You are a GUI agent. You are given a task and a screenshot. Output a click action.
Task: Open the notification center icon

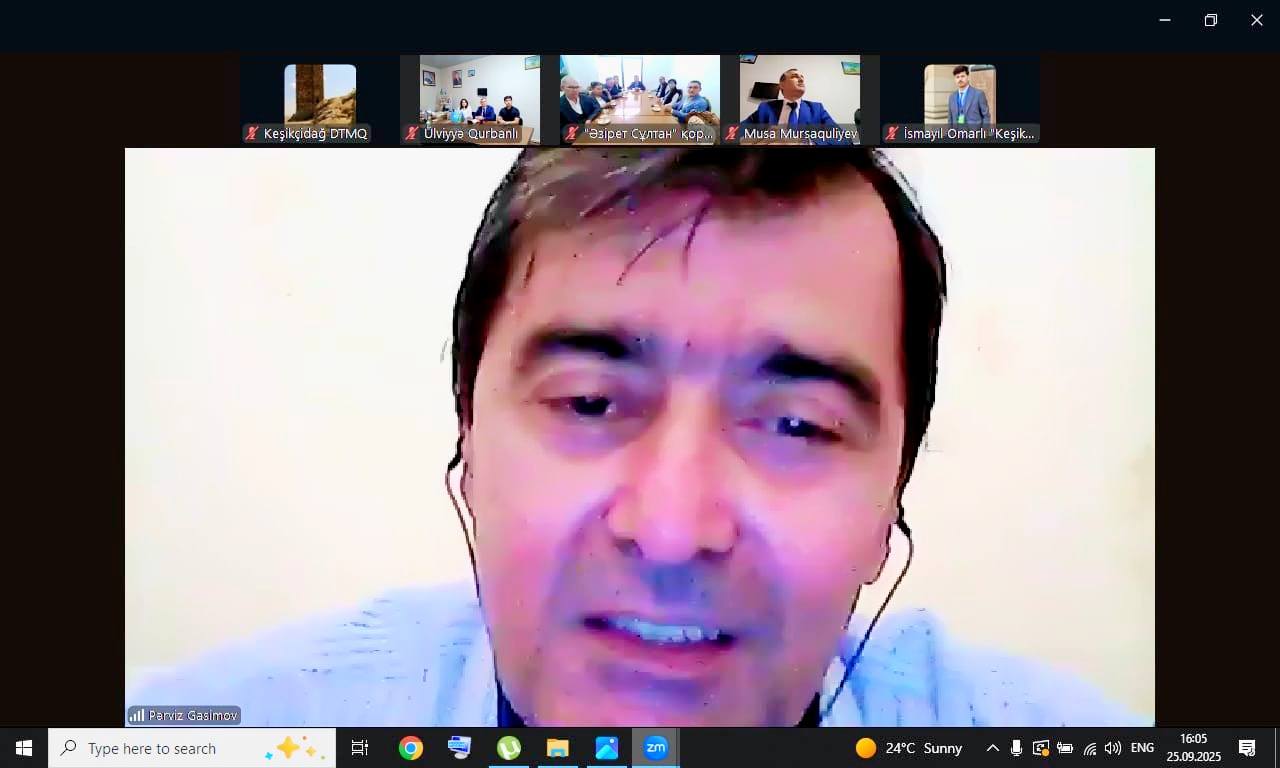(x=1247, y=748)
